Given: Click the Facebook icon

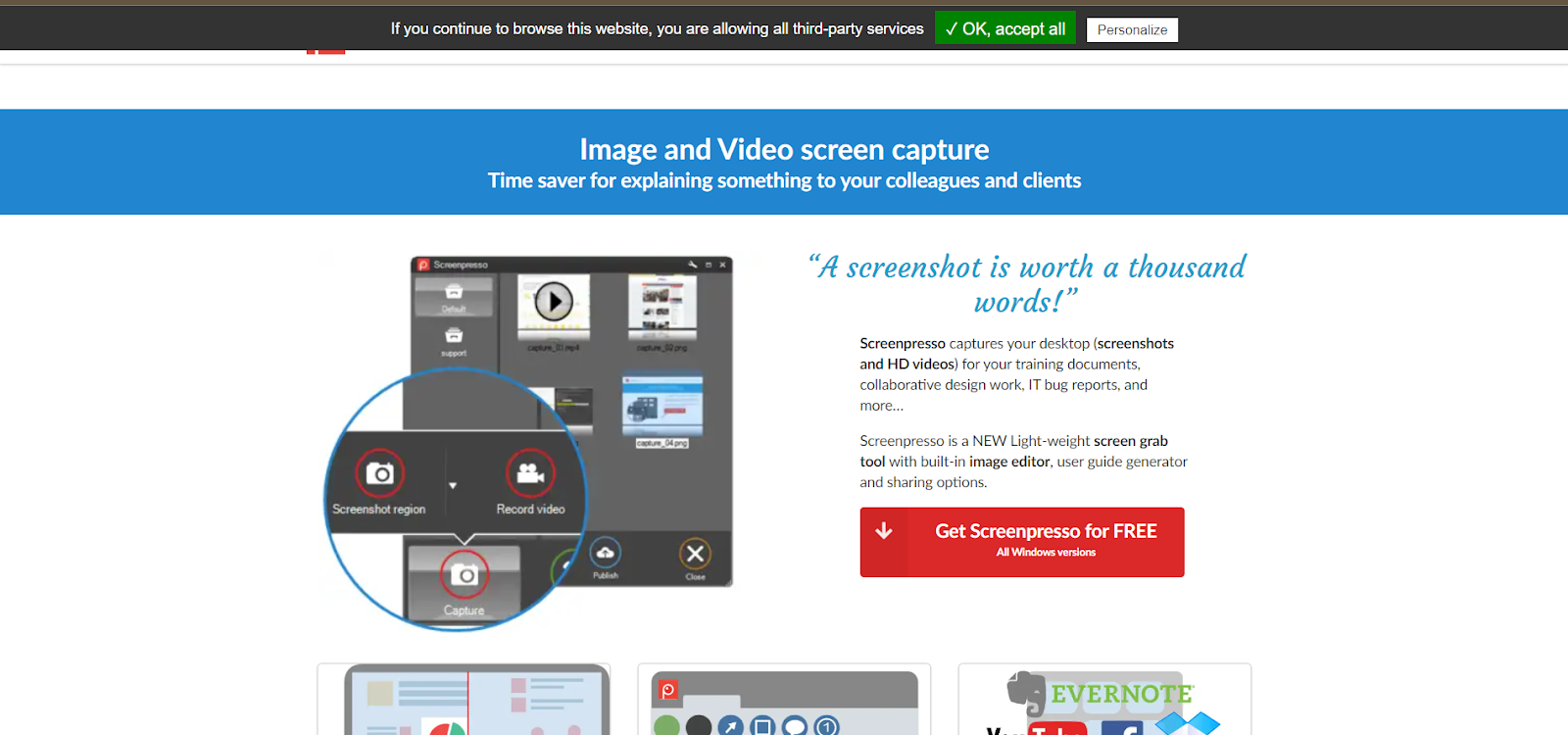Looking at the screenshot, I should click(x=1122, y=727).
